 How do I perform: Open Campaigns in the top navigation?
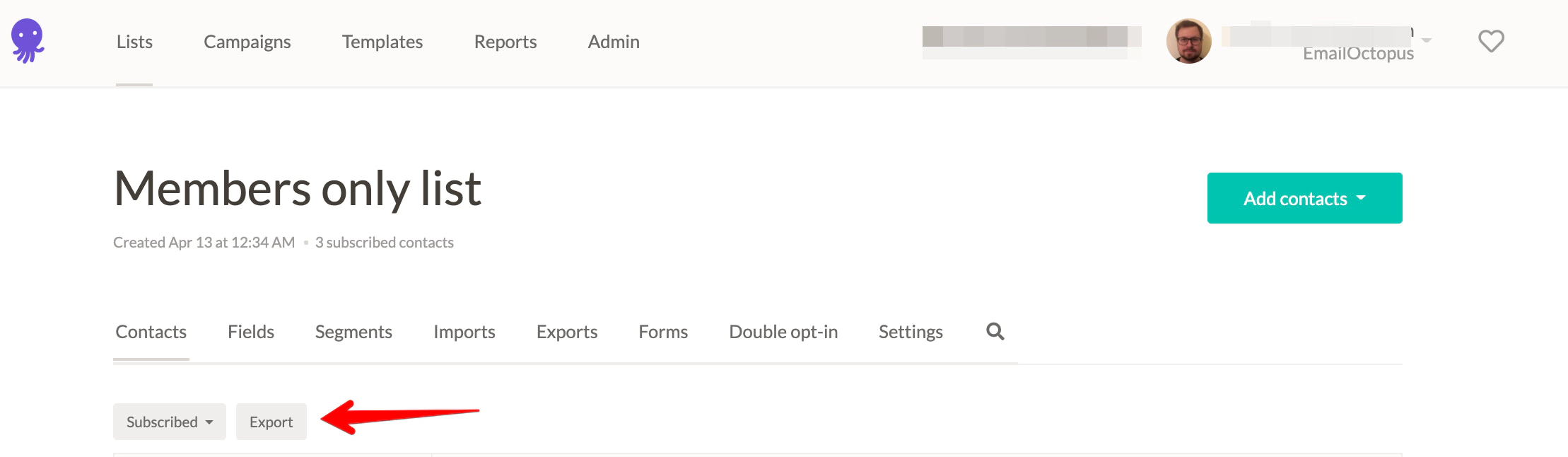[x=247, y=42]
